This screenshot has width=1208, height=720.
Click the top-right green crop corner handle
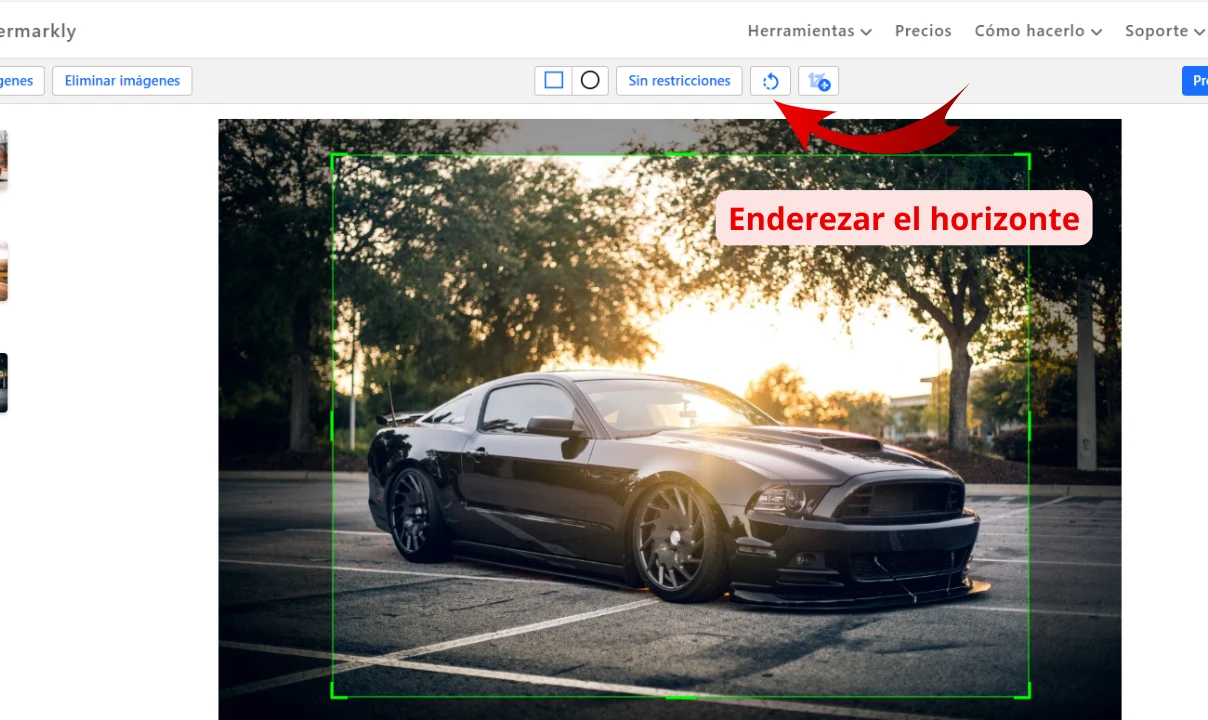click(1027, 156)
